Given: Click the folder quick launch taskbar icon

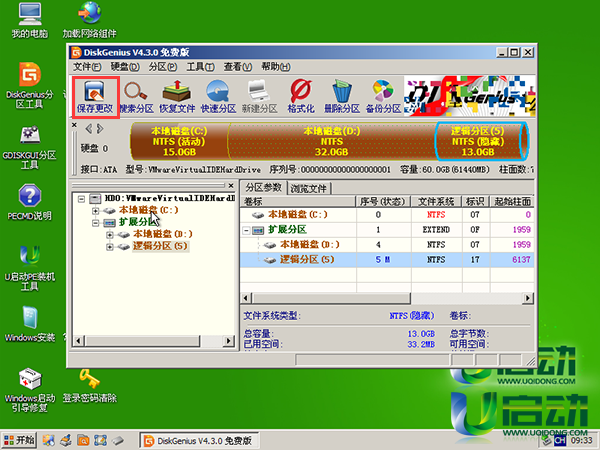Looking at the screenshot, I should coord(83,440).
